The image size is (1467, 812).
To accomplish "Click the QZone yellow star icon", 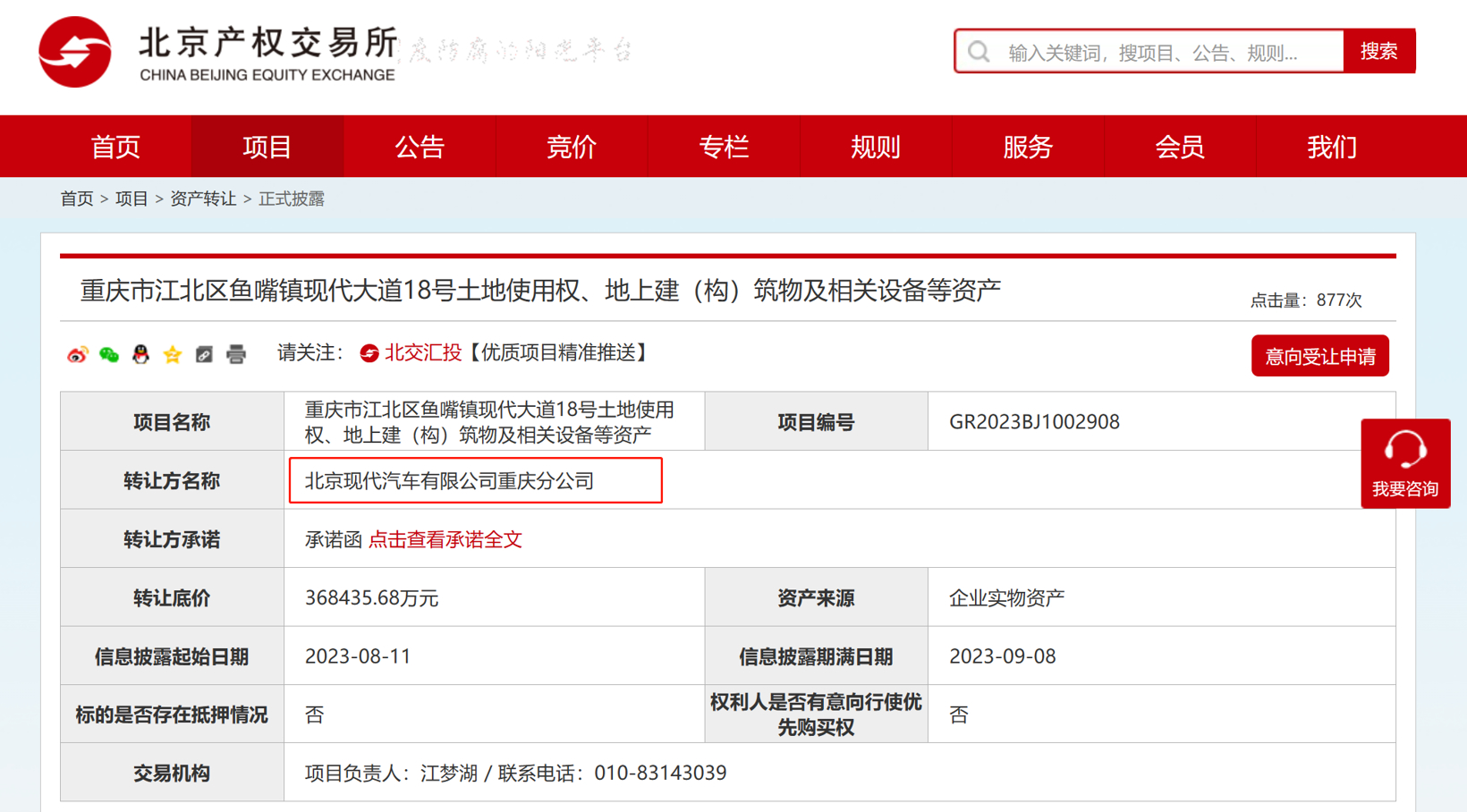I will (x=173, y=355).
